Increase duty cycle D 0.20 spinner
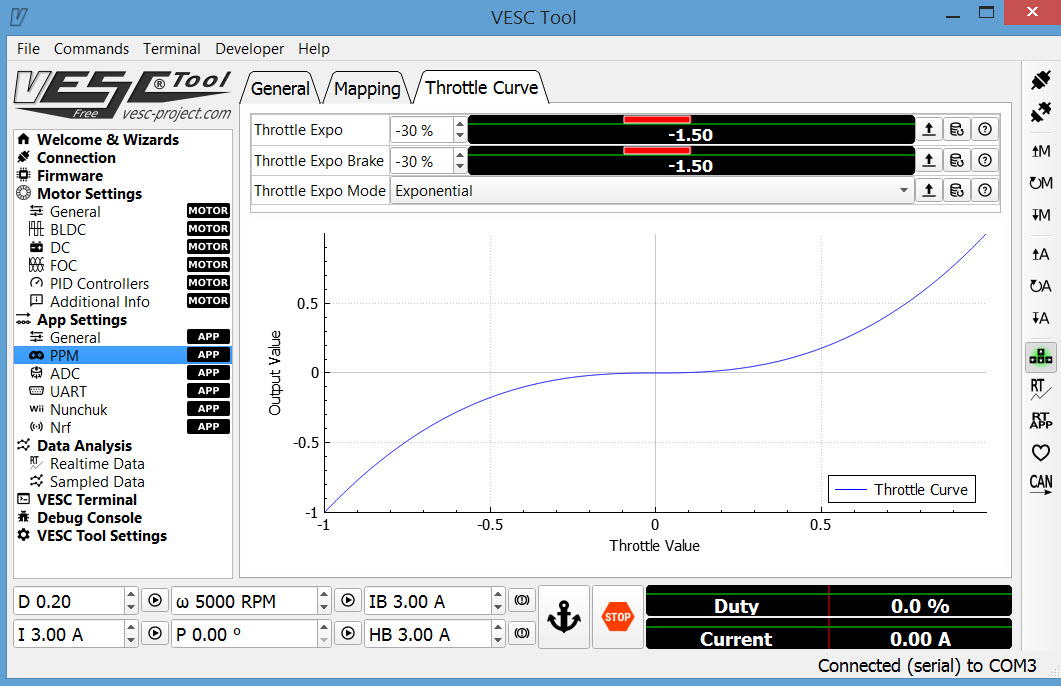The width and height of the screenshot is (1061, 686). 131,594
